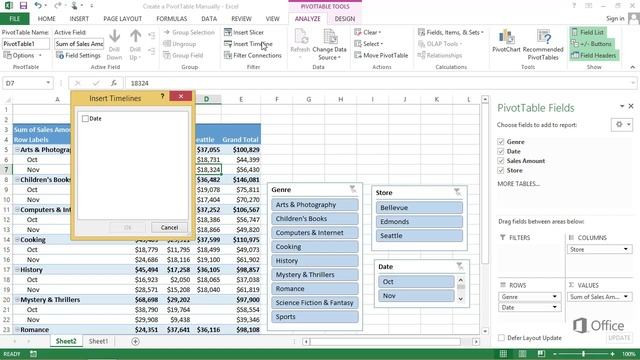Click Group Selection in ribbon
This screenshot has width=640, height=360.
(x=189, y=32)
